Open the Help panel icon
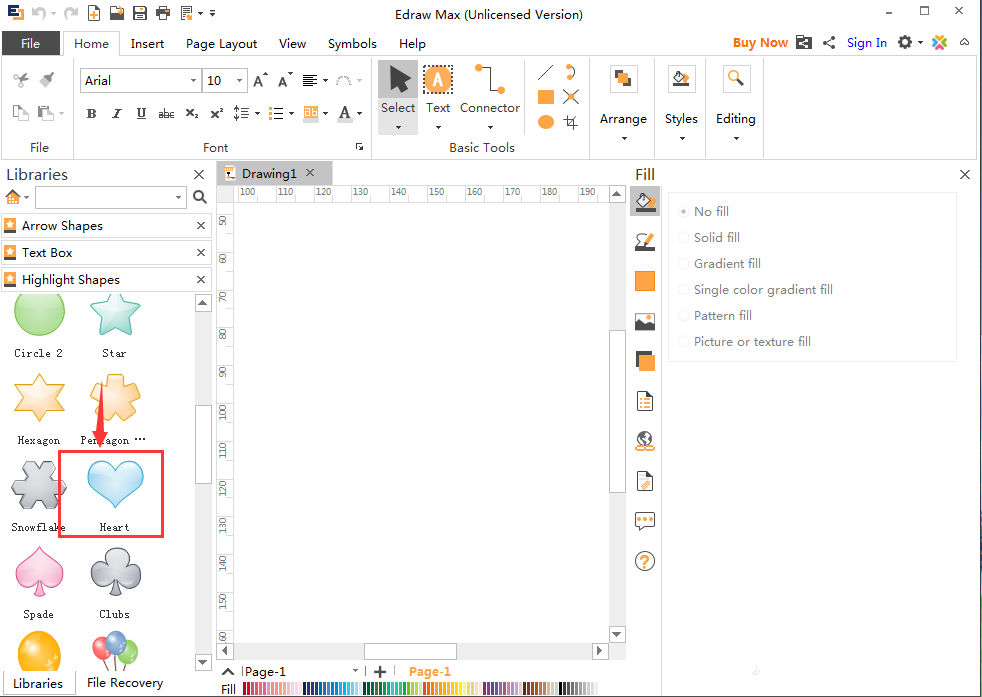Viewport: 982px width, 697px height. point(644,561)
